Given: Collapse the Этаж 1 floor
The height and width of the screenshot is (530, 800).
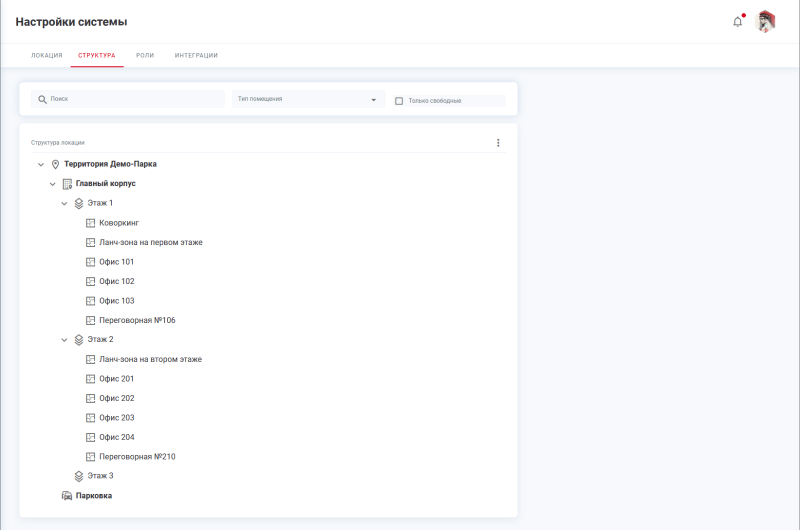Looking at the screenshot, I should pos(65,203).
